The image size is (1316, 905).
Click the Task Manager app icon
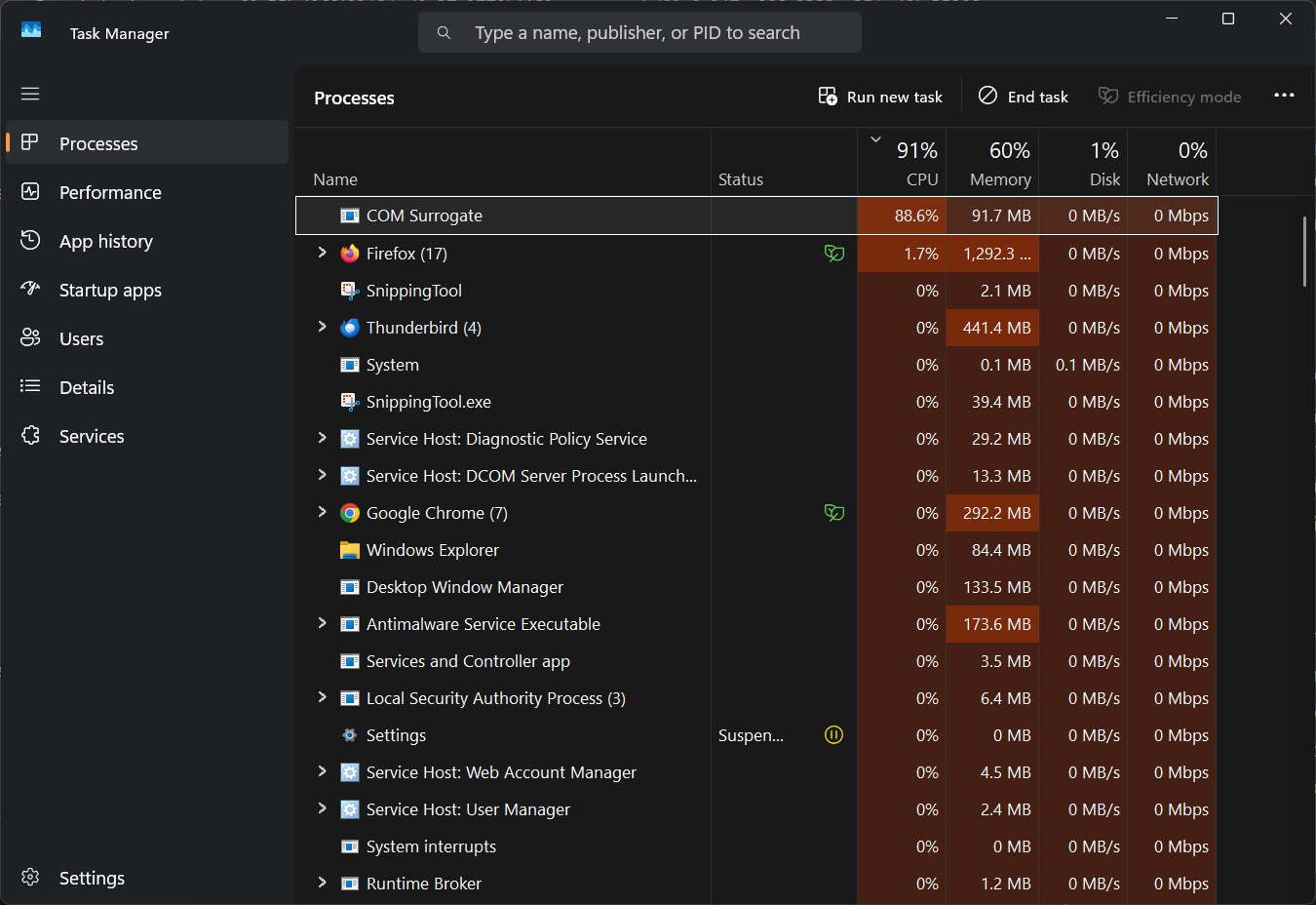31,32
